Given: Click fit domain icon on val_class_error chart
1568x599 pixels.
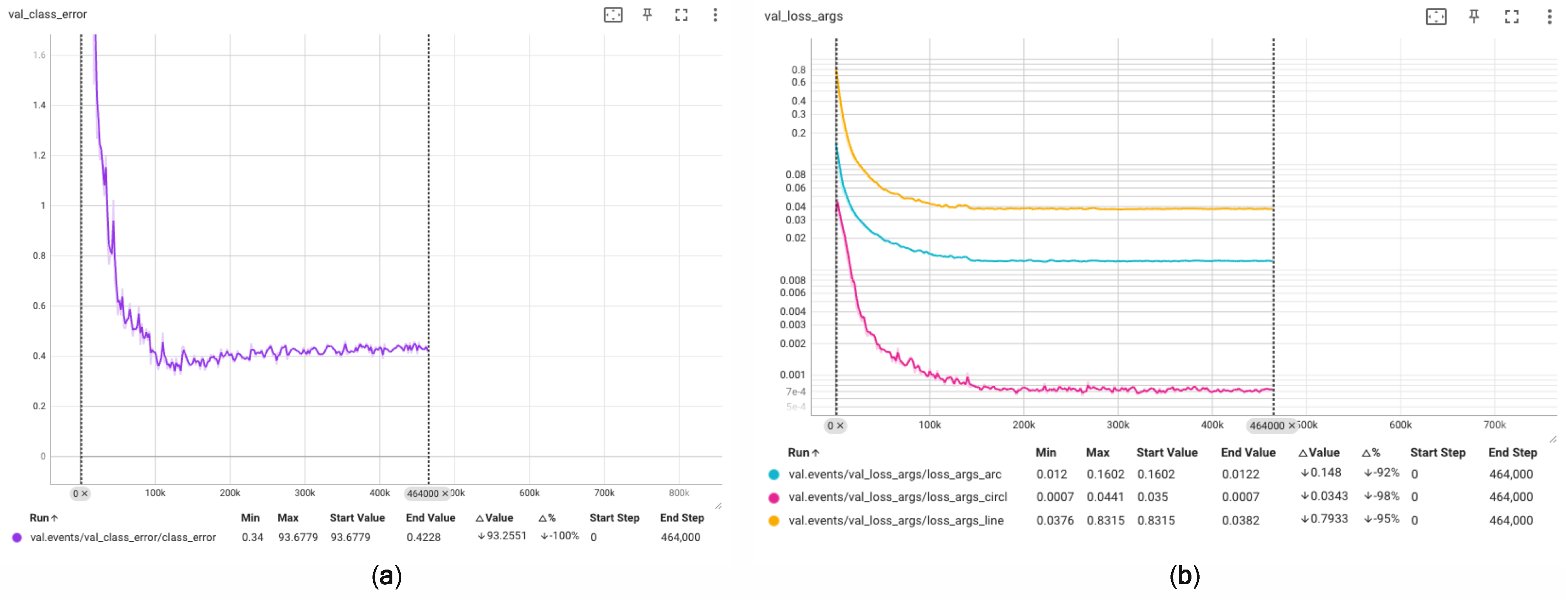Looking at the screenshot, I should pos(613,15).
